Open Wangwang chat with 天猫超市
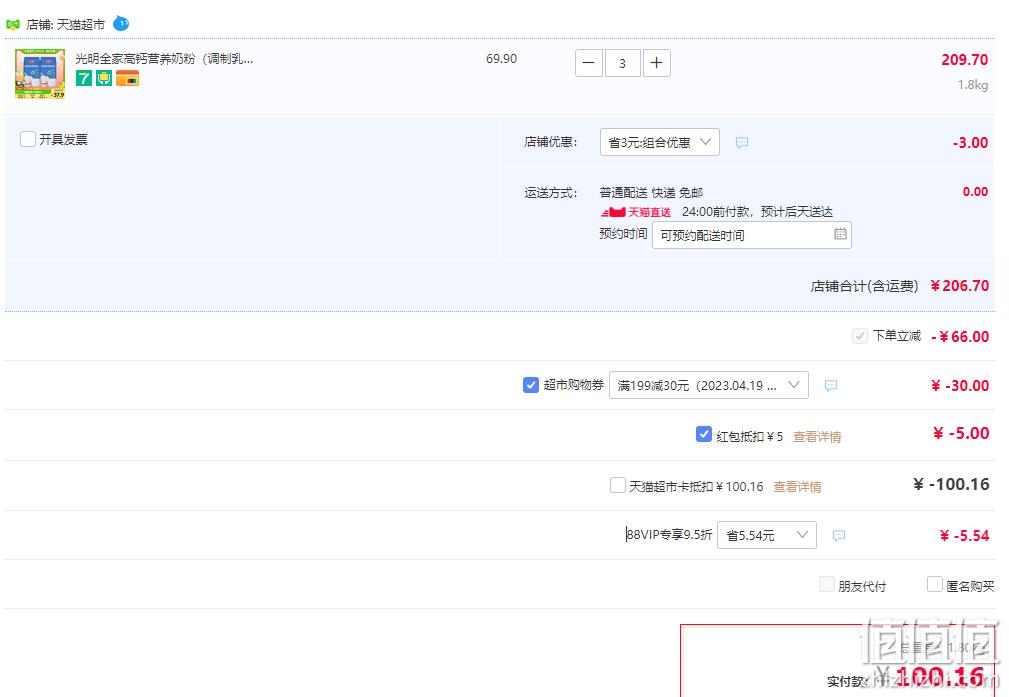Image resolution: width=1009 pixels, height=697 pixels. [x=121, y=24]
